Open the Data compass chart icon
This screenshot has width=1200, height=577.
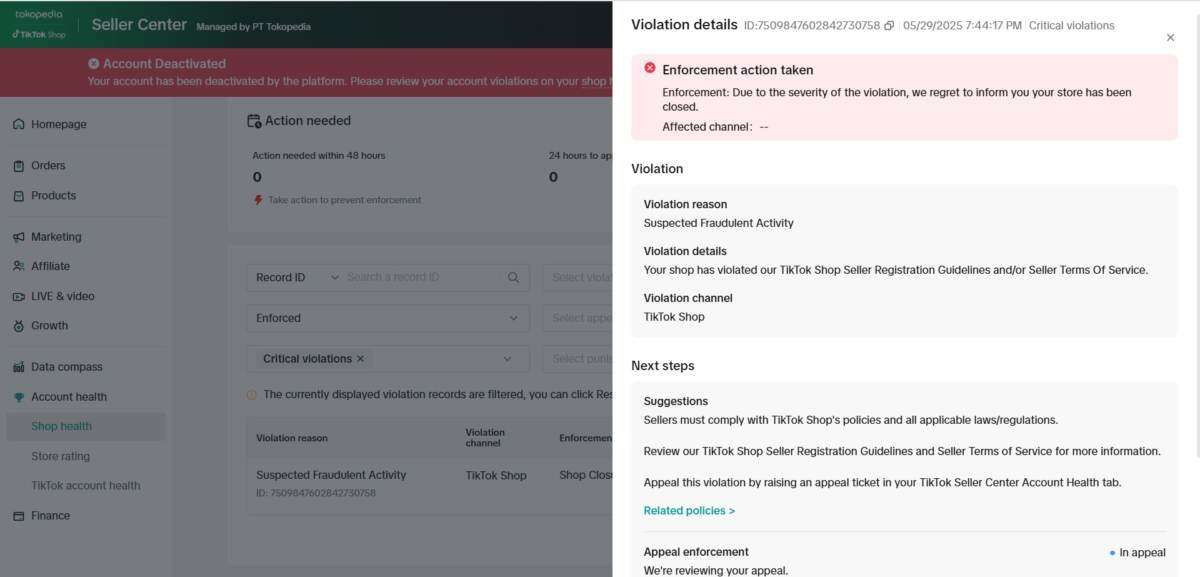(19, 367)
